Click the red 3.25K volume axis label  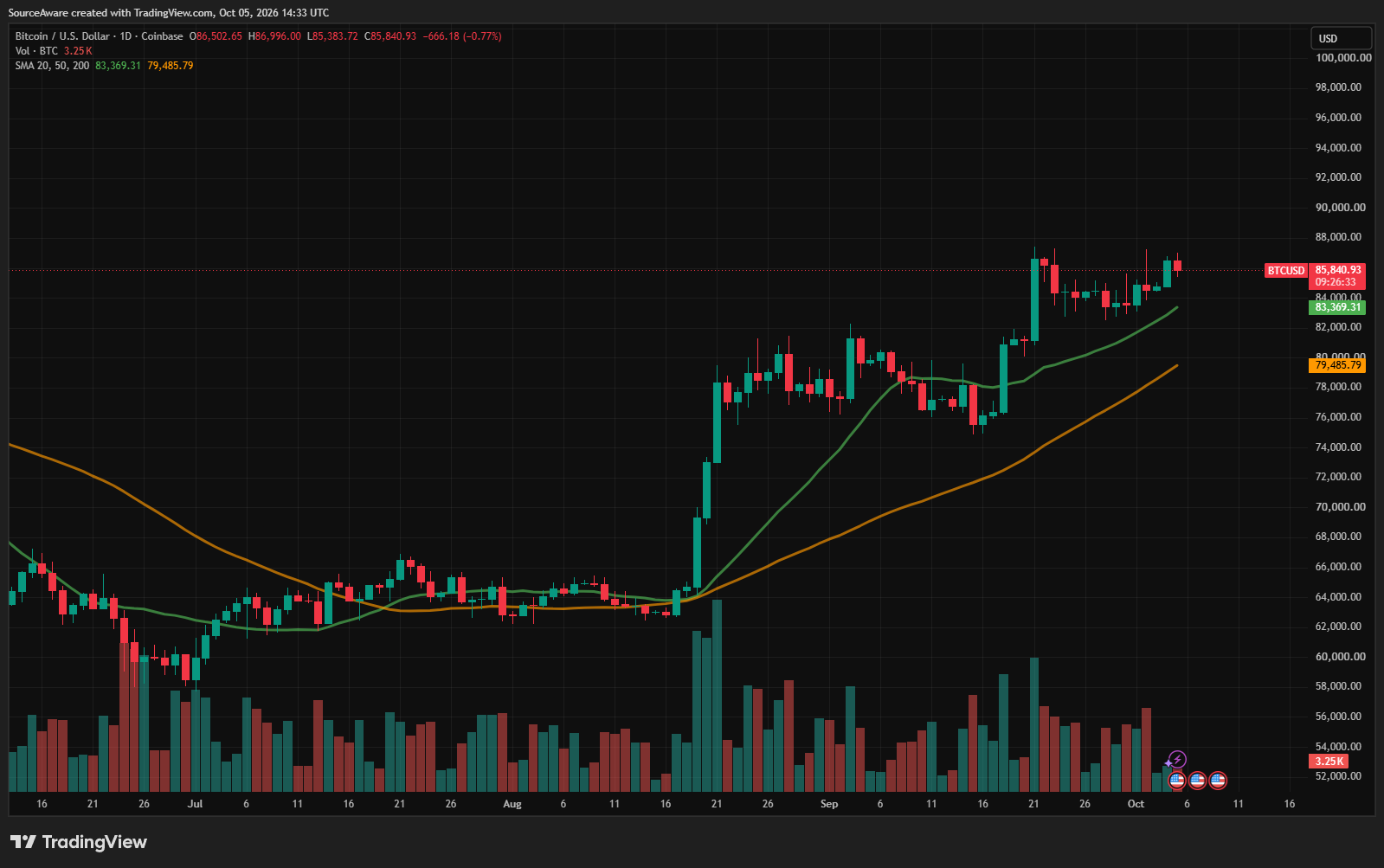point(1329,762)
